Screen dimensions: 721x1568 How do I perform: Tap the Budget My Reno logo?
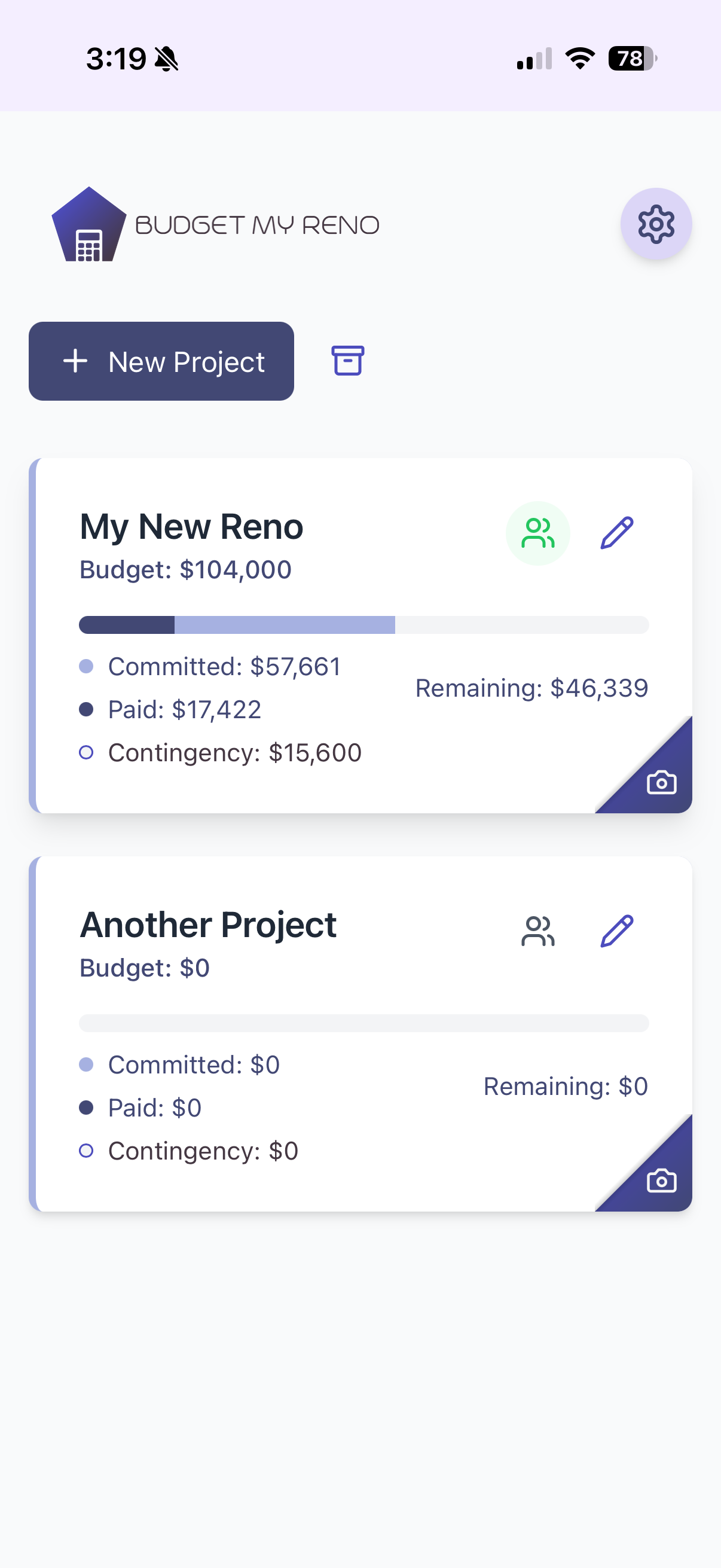[x=215, y=225]
